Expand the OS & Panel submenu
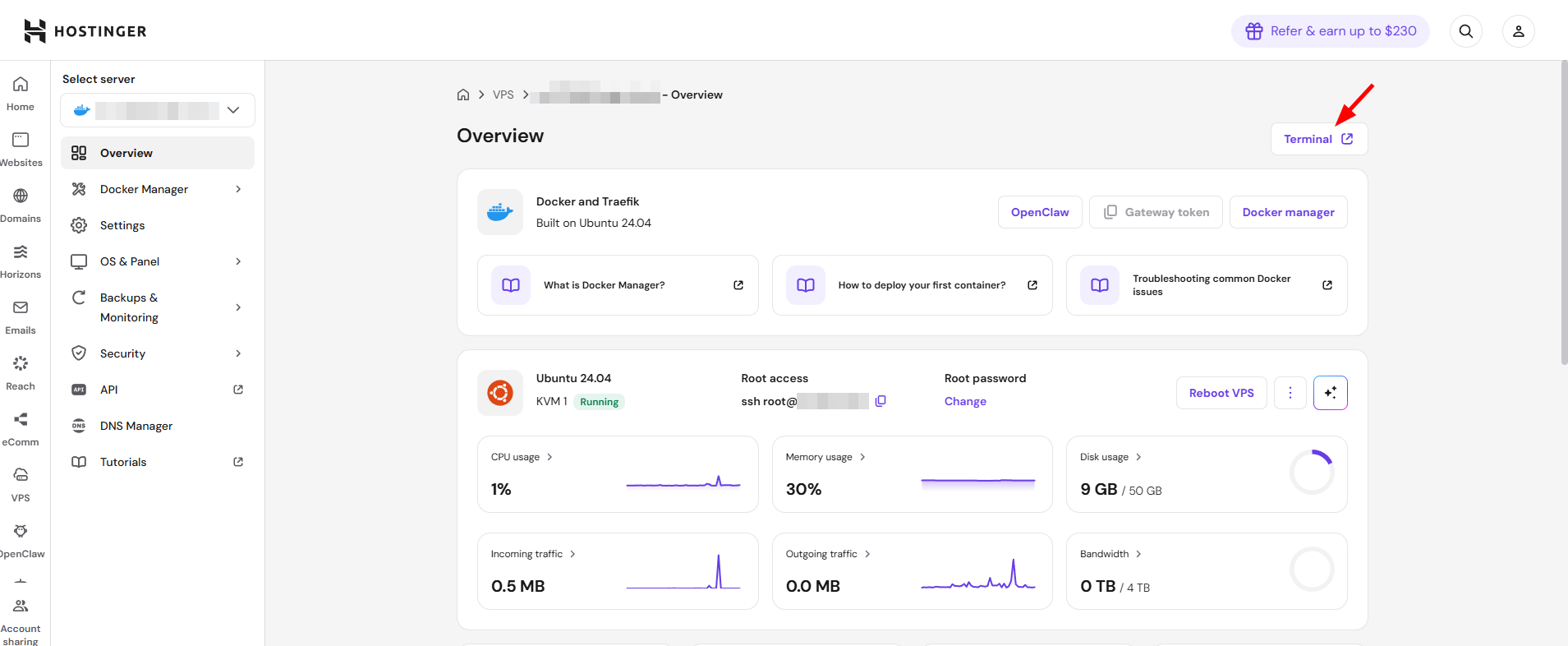Screen dimensions: 1568x646 238,261
